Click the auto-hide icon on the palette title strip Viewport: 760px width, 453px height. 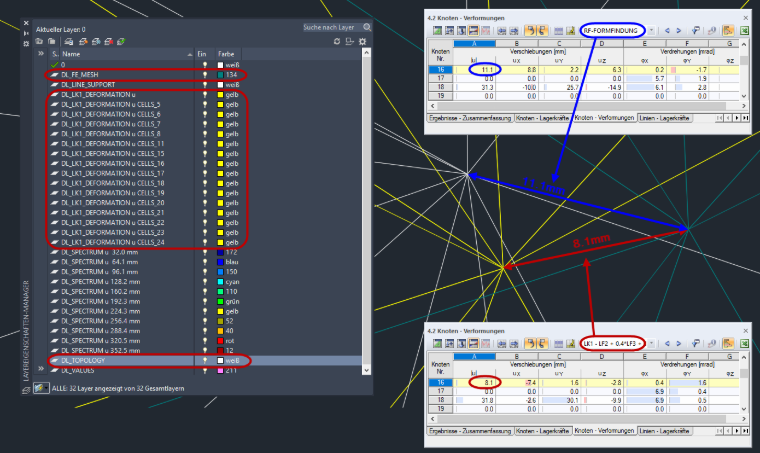pyautogui.click(x=26, y=33)
